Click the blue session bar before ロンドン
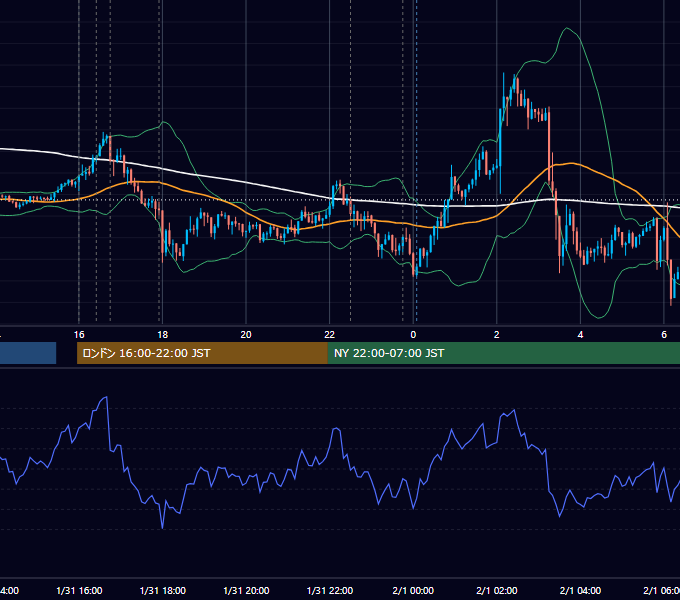 tap(28, 353)
